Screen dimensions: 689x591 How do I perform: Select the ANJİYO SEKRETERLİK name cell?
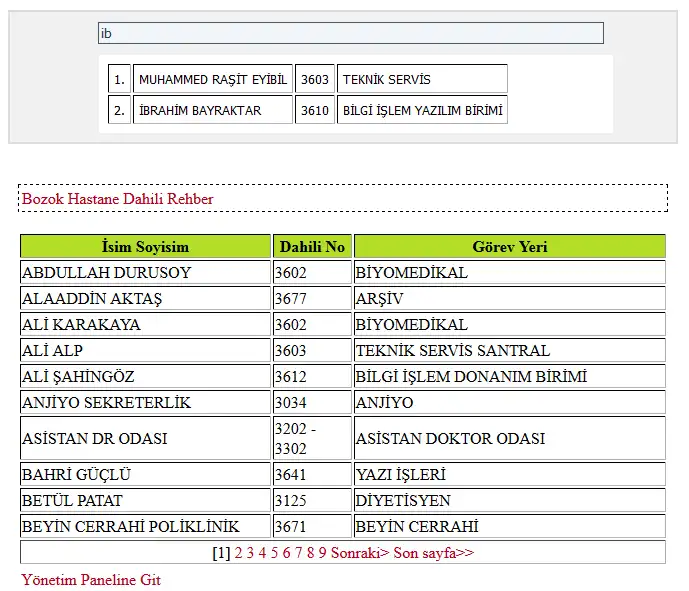click(145, 402)
